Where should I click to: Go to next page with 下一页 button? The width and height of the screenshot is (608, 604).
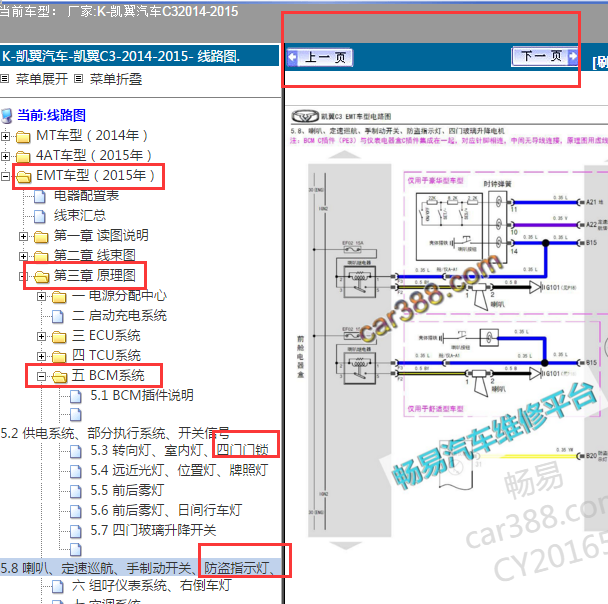(544, 57)
